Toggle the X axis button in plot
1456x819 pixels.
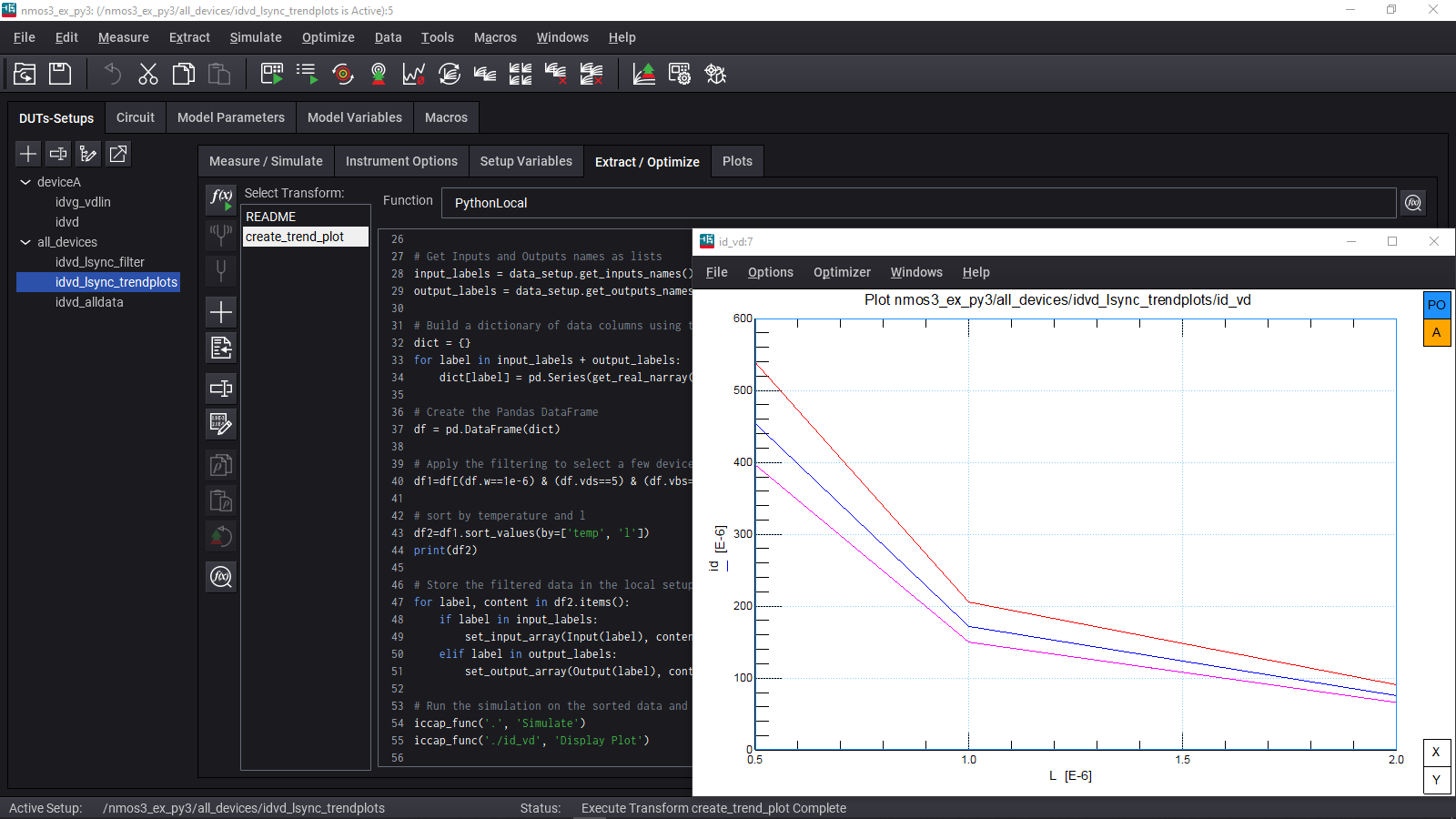coord(1436,753)
